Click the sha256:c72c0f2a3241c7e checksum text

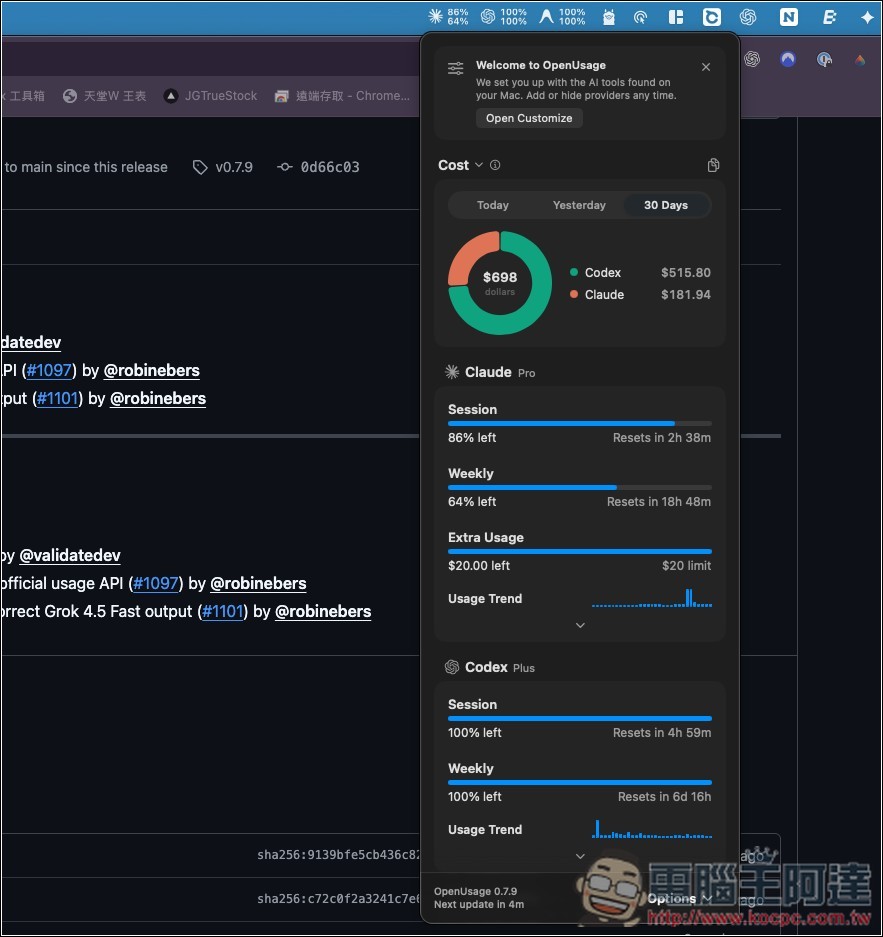[339, 899]
